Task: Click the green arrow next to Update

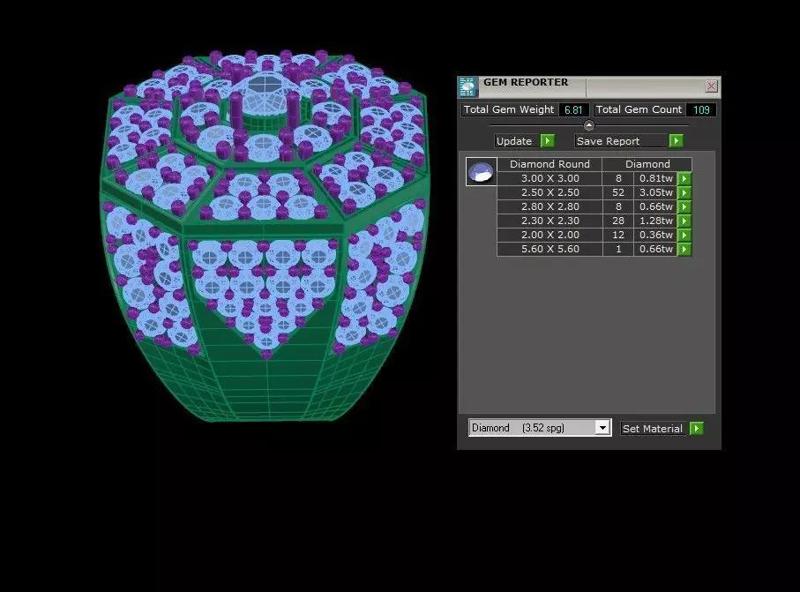Action: point(547,141)
